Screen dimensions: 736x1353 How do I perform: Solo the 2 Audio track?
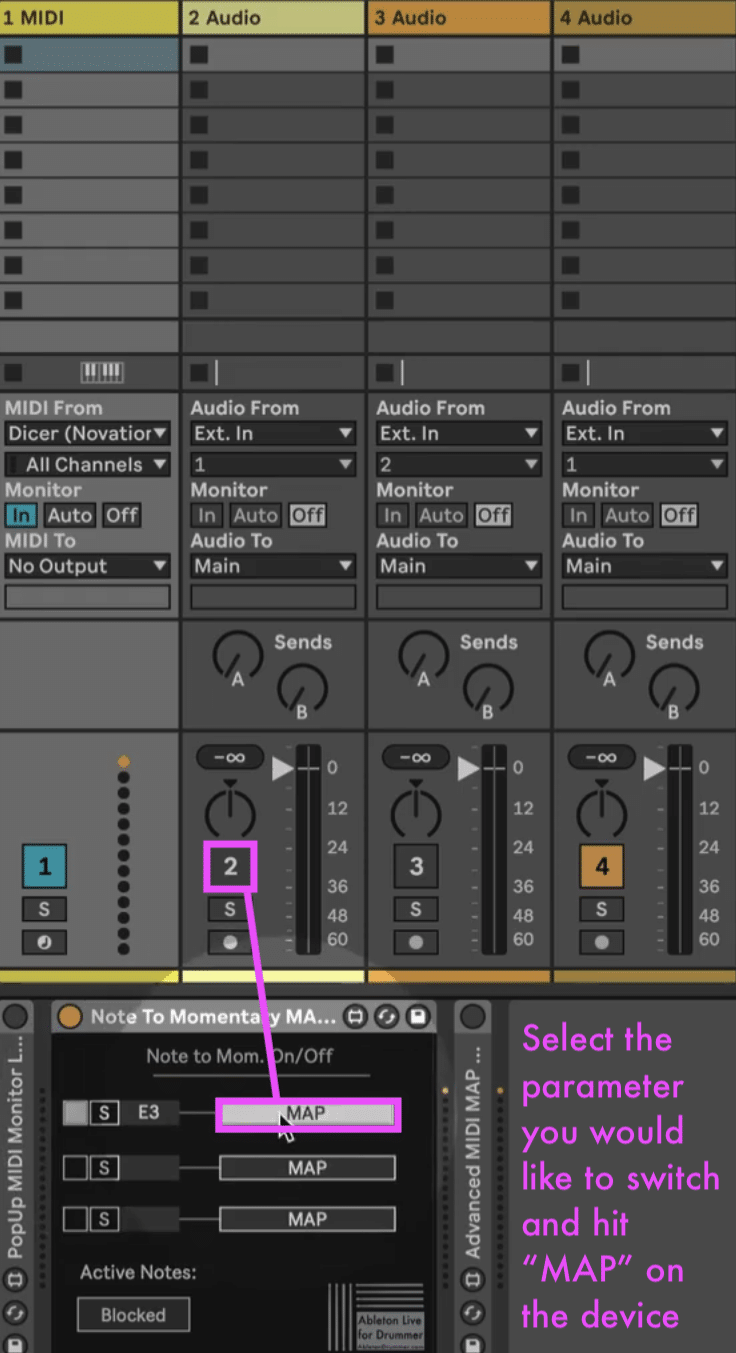click(230, 909)
